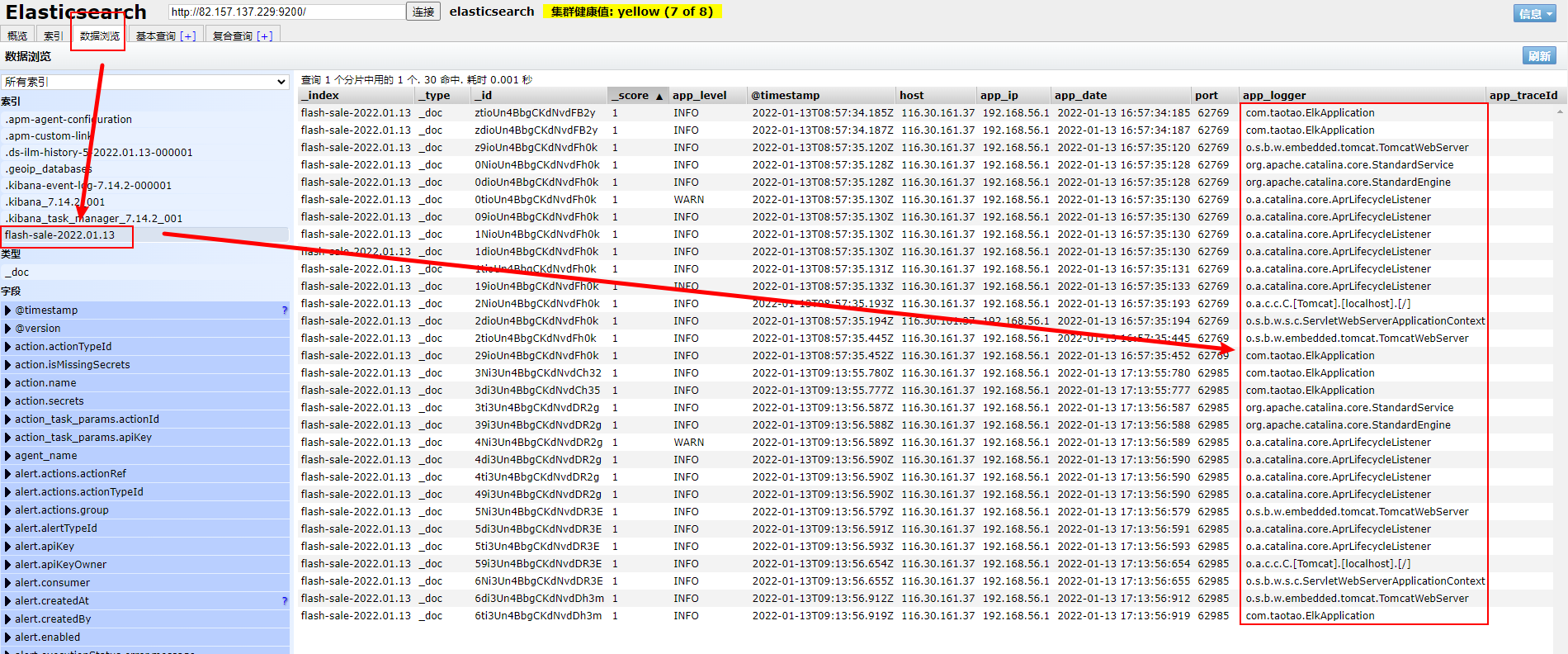This screenshot has width=1568, height=654.
Task: Sort by the app_level column header
Action: 707,96
